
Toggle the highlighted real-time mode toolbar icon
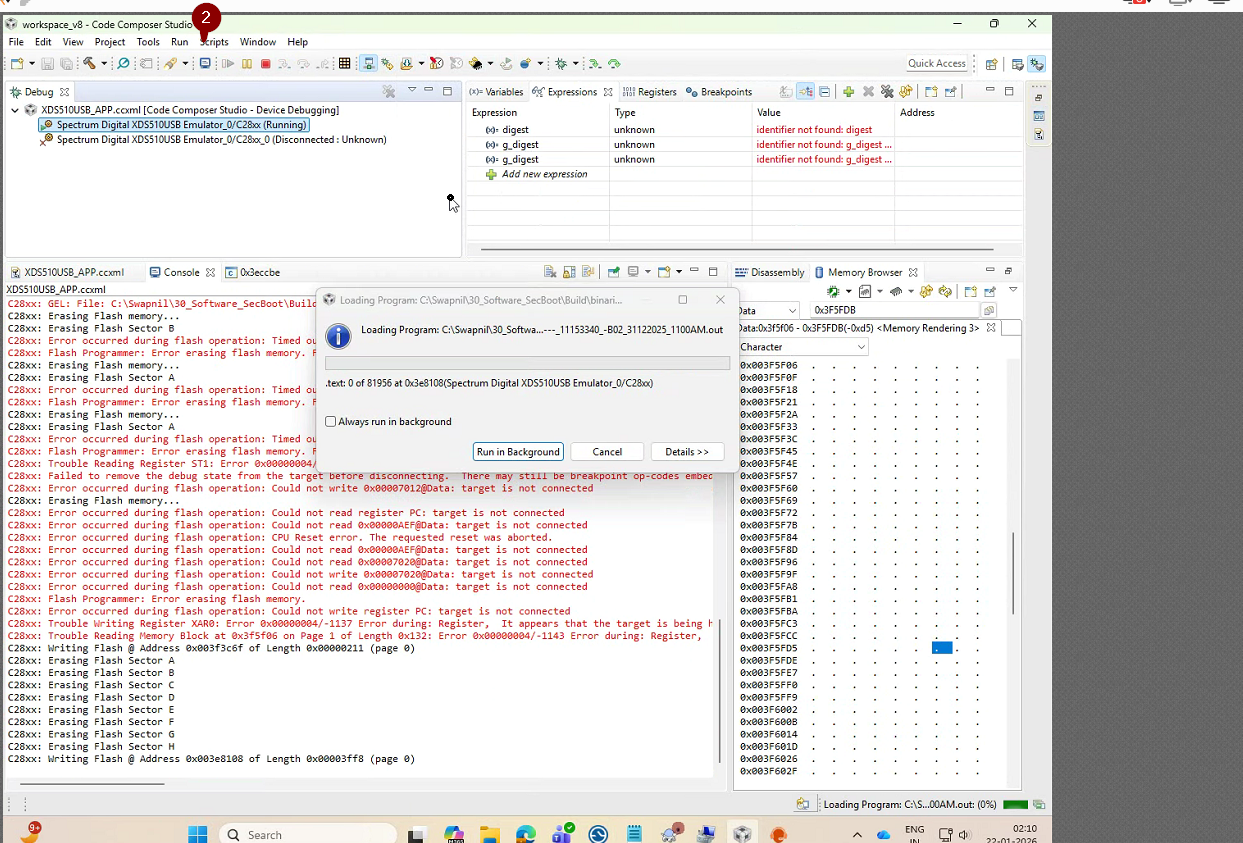click(369, 64)
